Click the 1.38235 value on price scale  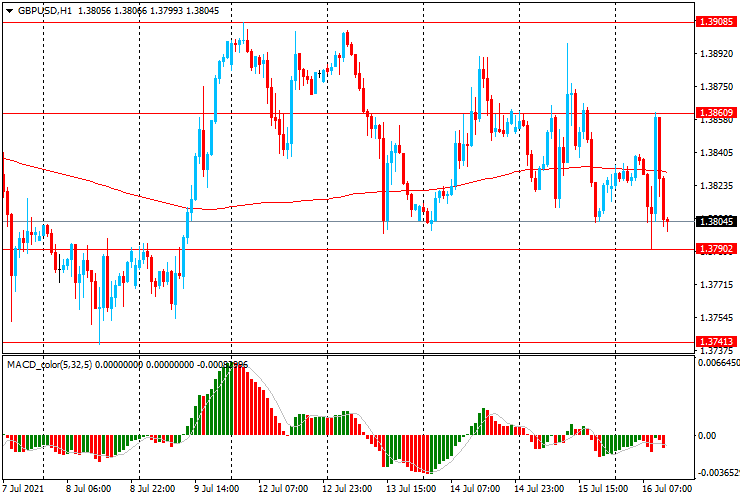717,186
